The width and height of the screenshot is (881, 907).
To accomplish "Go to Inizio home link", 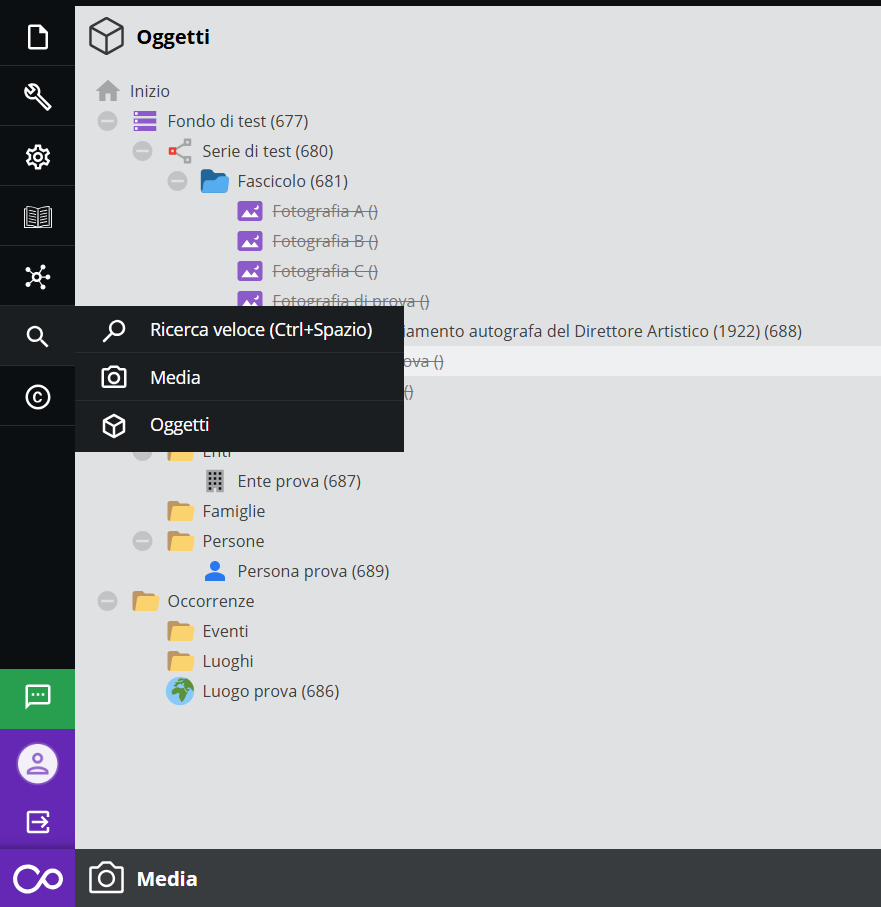I will click(x=149, y=91).
